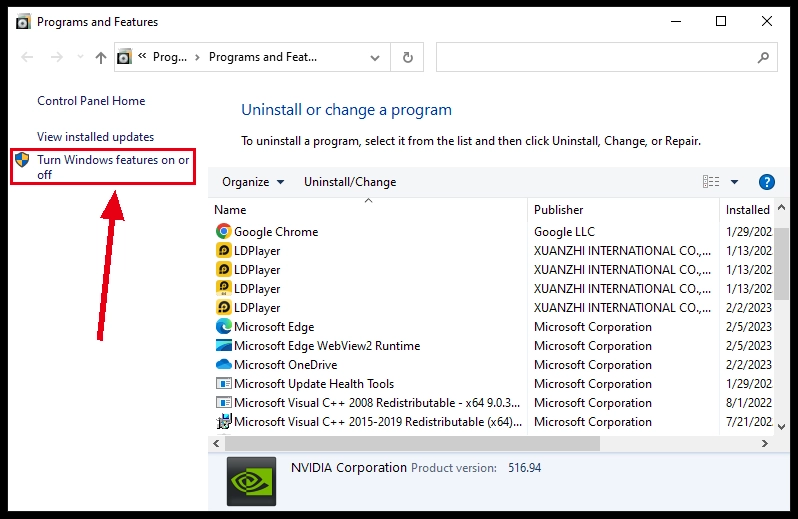
Task: Click the search box in Control Panel
Action: (x=606, y=57)
